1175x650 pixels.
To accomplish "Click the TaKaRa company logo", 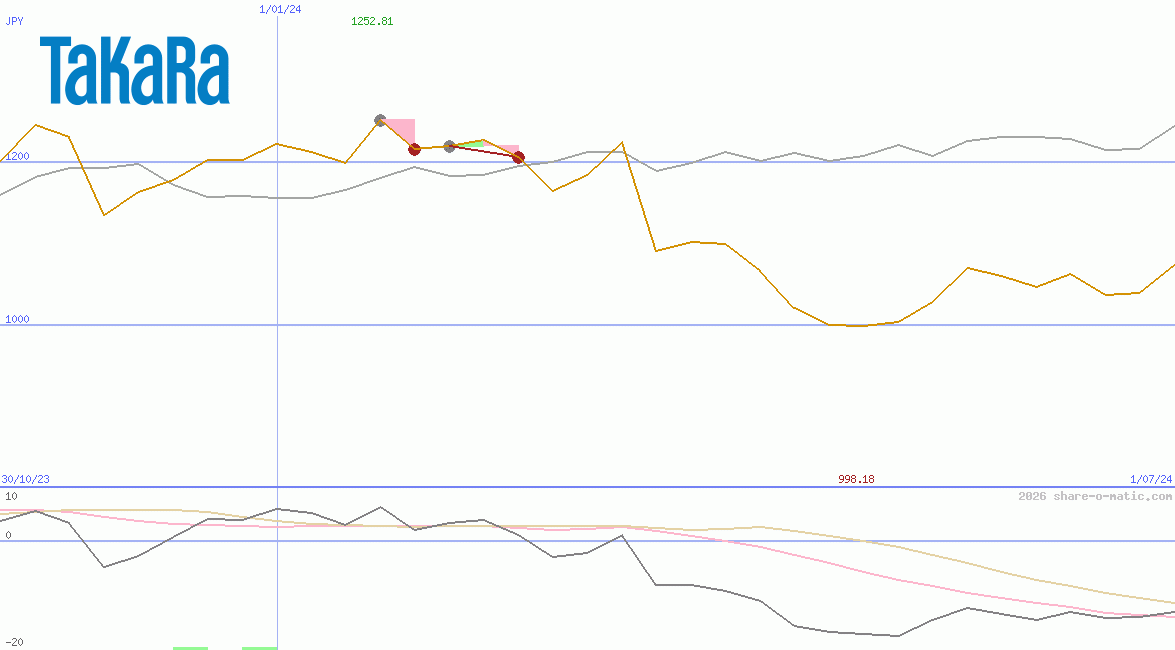I will click(x=135, y=70).
